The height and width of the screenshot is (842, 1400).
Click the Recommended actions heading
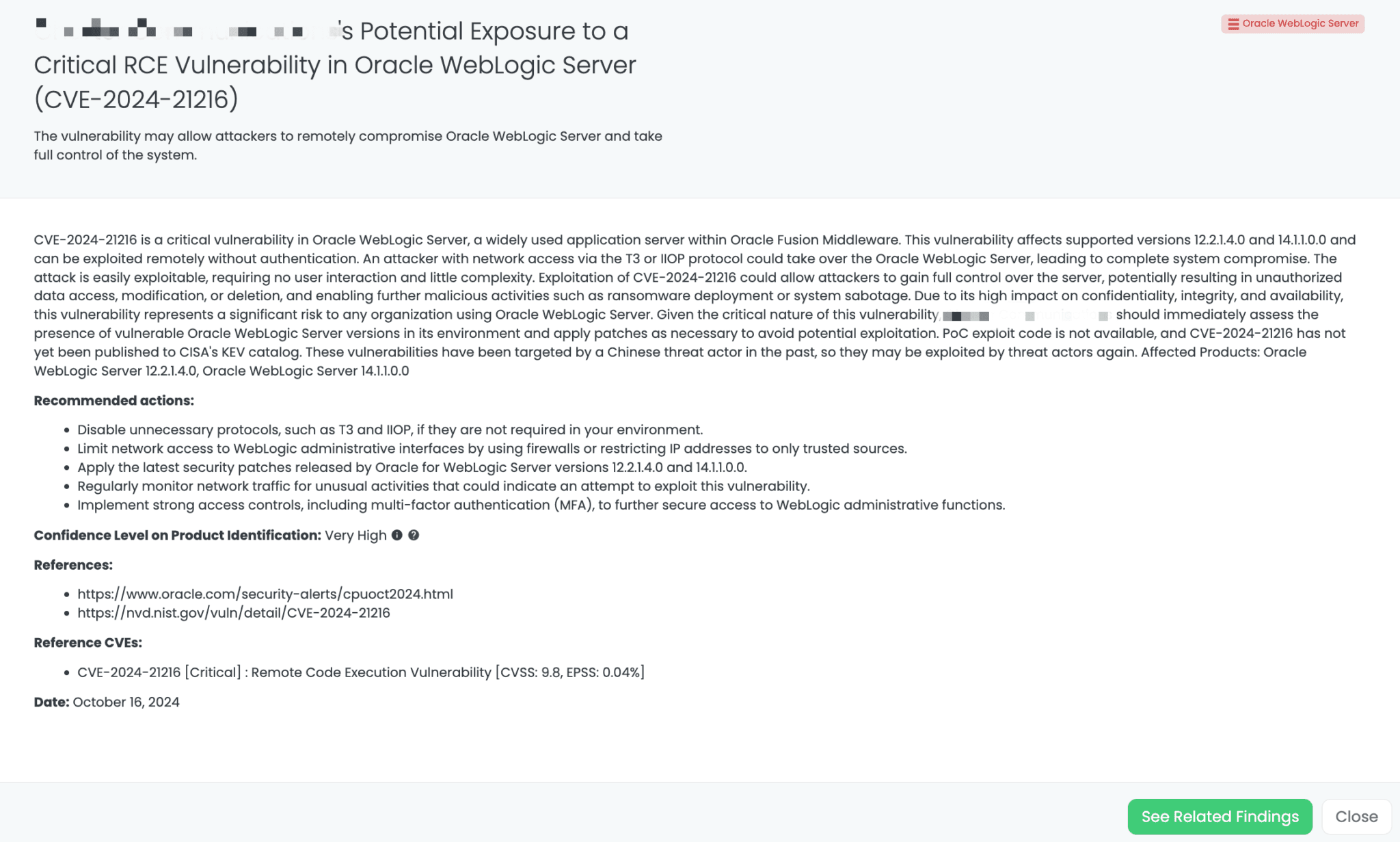tap(113, 400)
